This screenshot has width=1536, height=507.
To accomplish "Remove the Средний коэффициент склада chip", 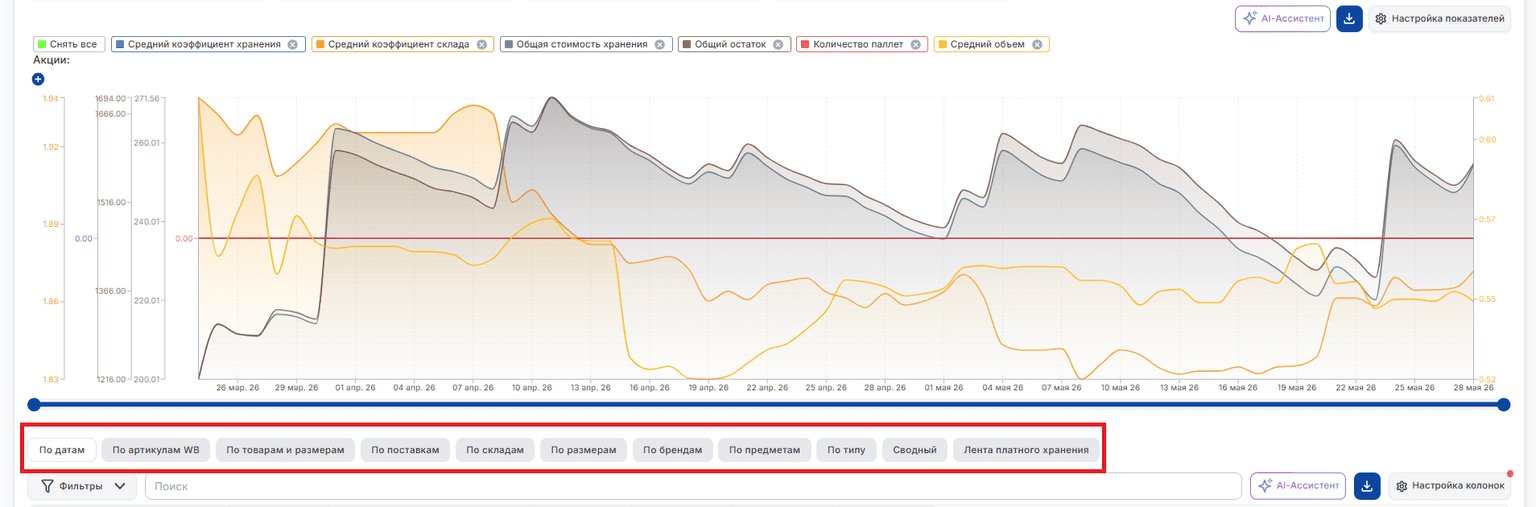I will click(481, 45).
